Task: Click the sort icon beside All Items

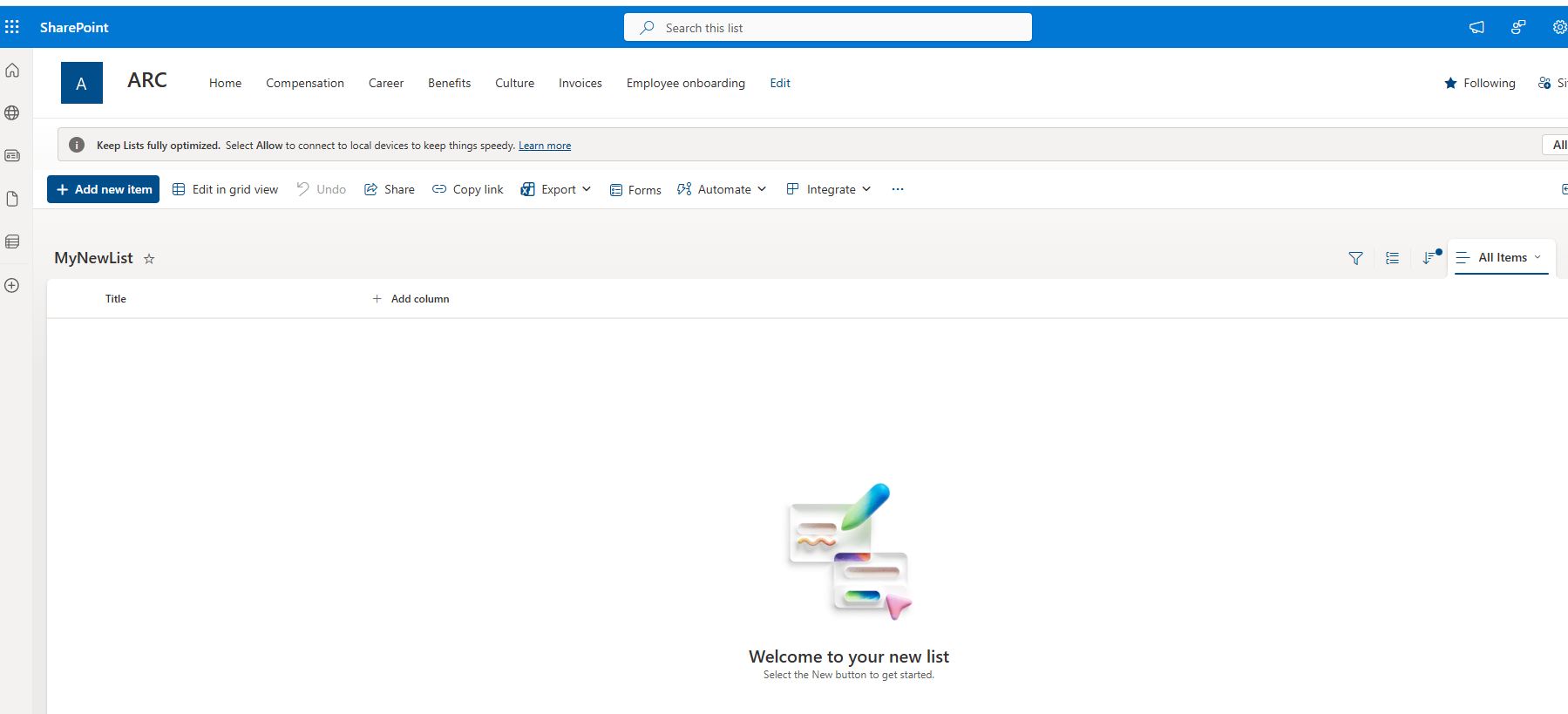Action: 1429,258
